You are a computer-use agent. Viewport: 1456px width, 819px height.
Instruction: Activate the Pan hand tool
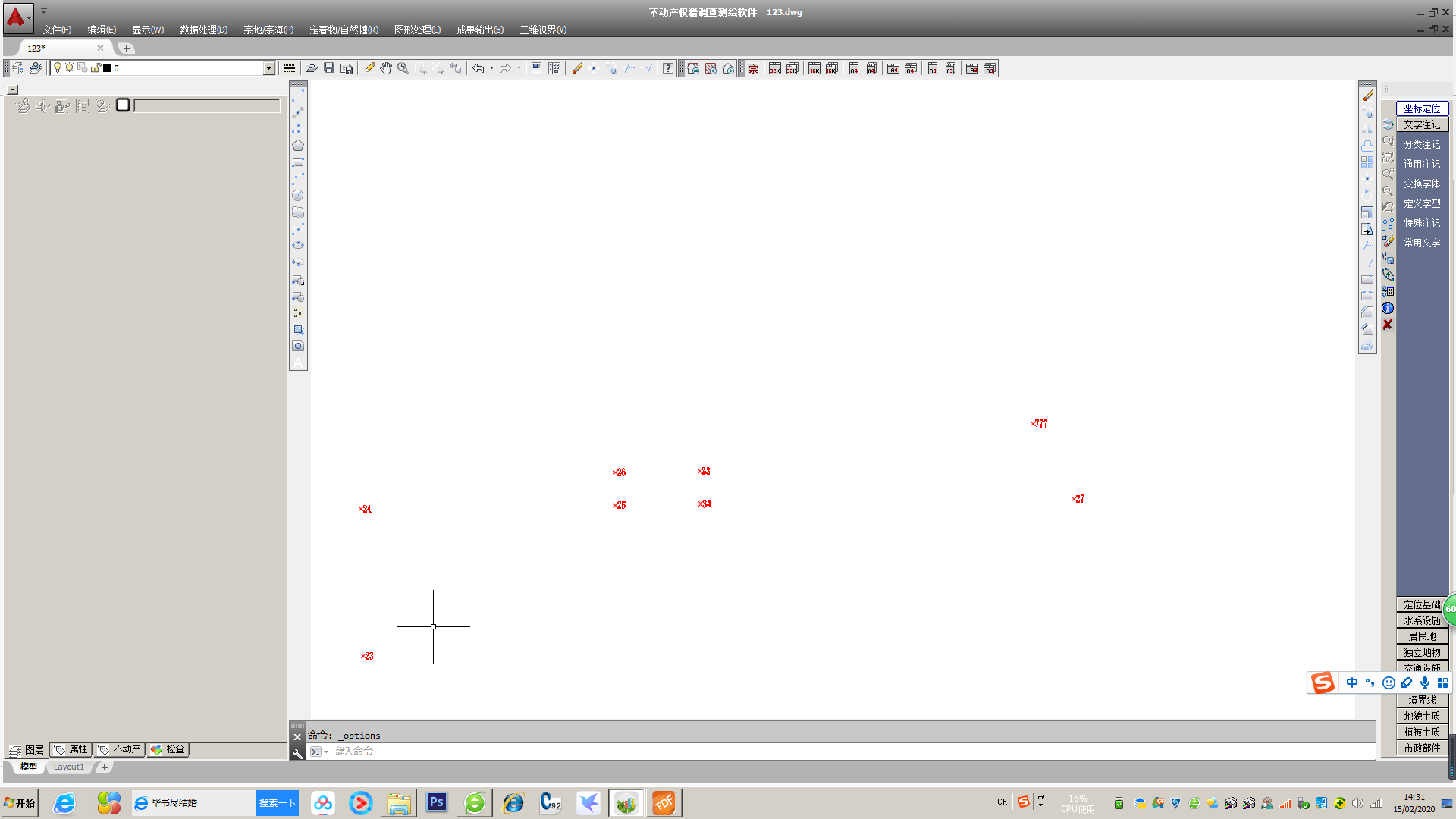(386, 68)
